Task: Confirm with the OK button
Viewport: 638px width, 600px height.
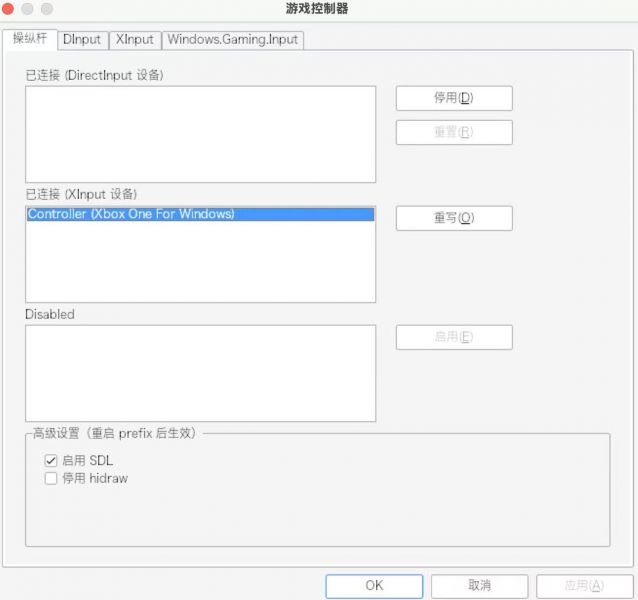Action: tap(374, 586)
